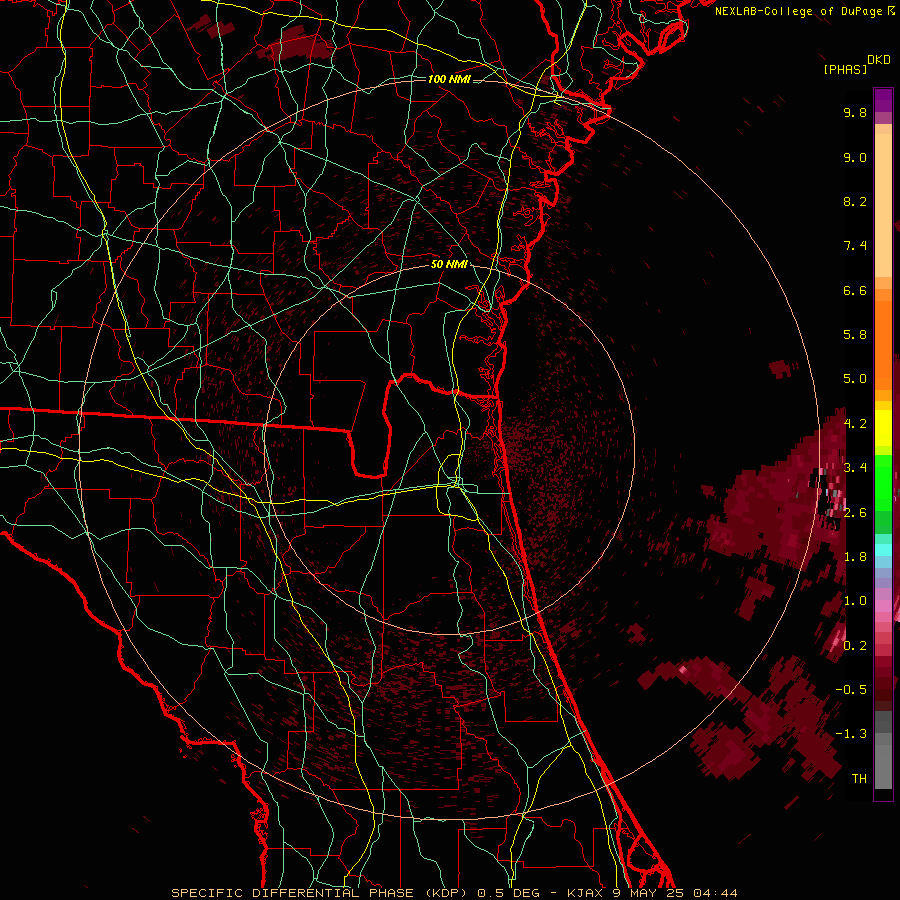The height and width of the screenshot is (900, 900).
Task: Pick the yellow segment of the color bar
Action: tap(883, 428)
